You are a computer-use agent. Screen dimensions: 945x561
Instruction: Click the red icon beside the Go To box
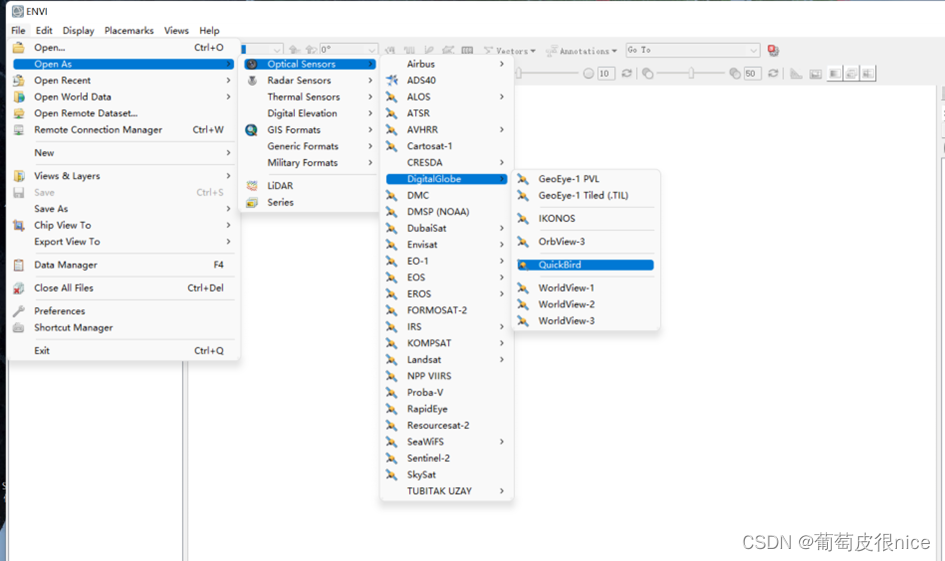773,51
